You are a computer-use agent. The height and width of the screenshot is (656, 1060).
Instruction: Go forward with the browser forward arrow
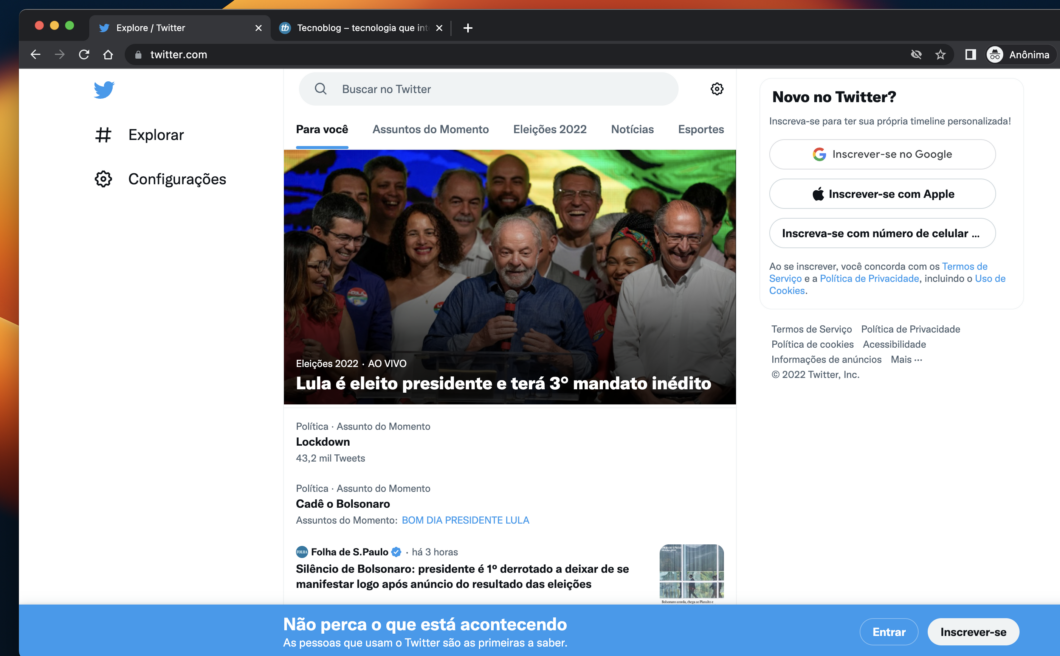point(59,54)
